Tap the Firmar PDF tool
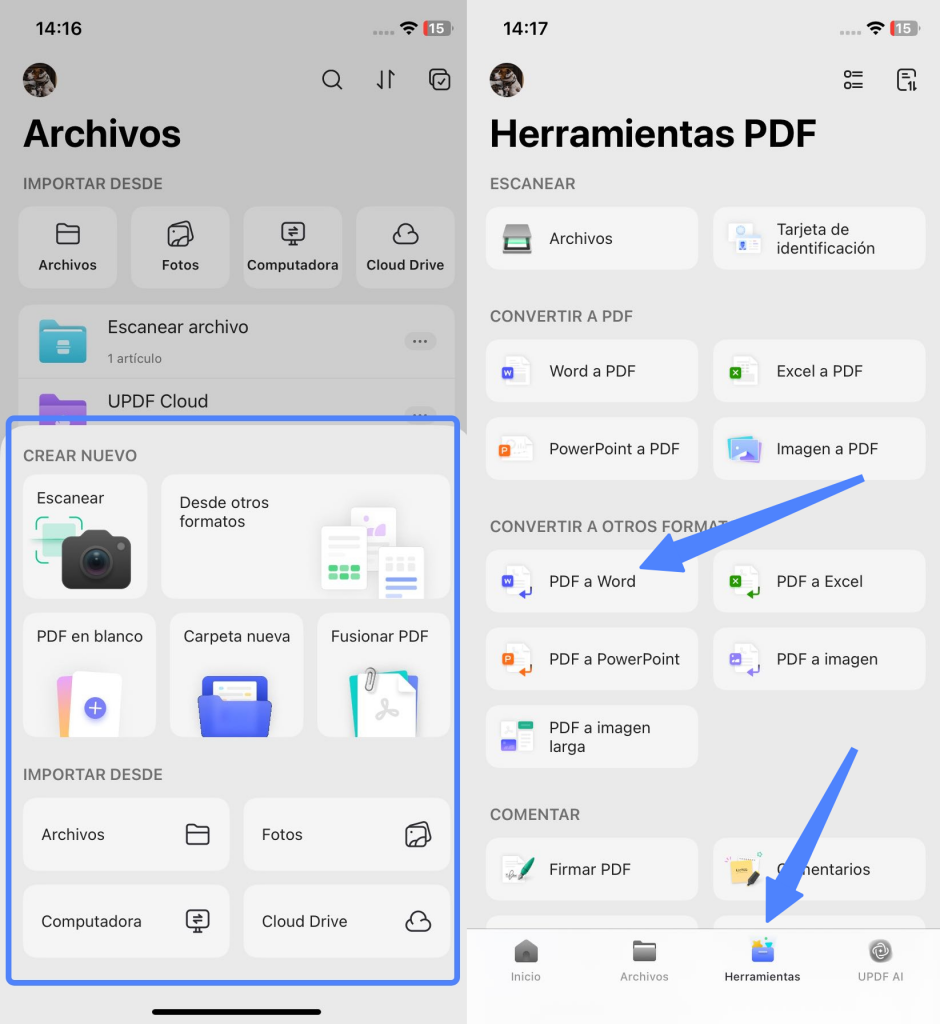The image size is (940, 1024). coord(592,869)
